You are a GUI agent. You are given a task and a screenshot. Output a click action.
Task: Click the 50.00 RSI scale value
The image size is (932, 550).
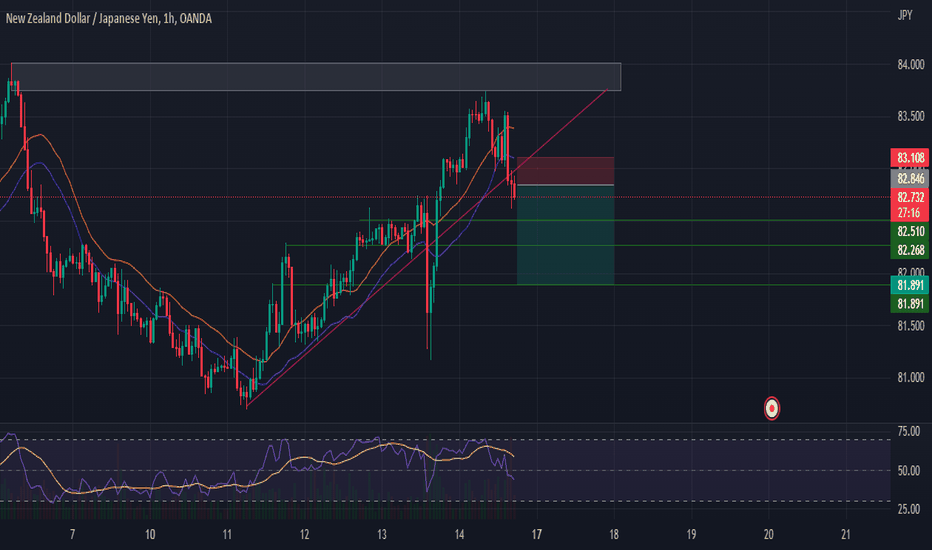click(908, 471)
